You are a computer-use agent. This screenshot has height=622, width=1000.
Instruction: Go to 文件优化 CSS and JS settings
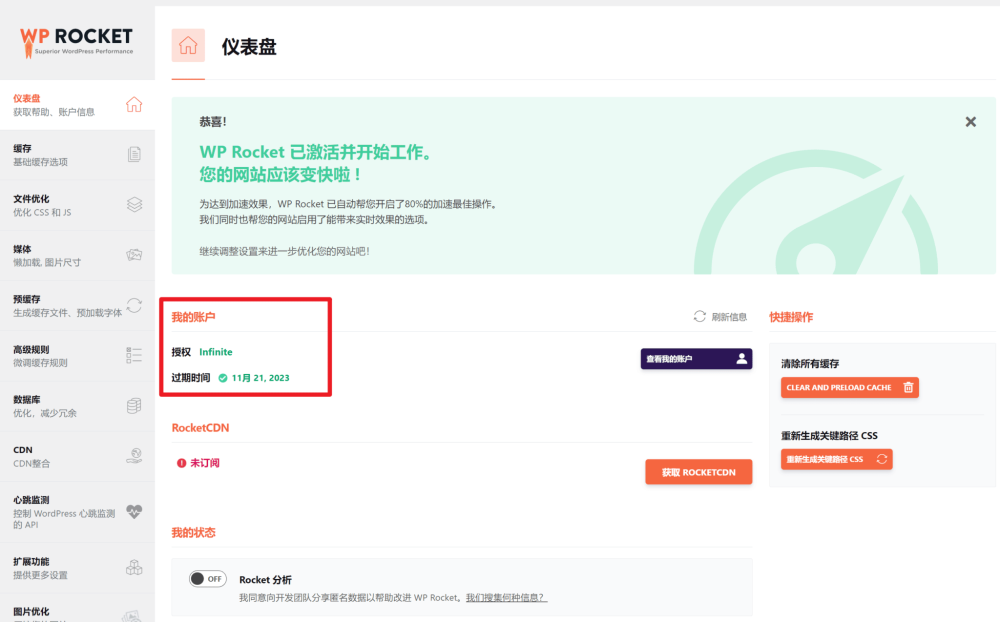click(77, 205)
